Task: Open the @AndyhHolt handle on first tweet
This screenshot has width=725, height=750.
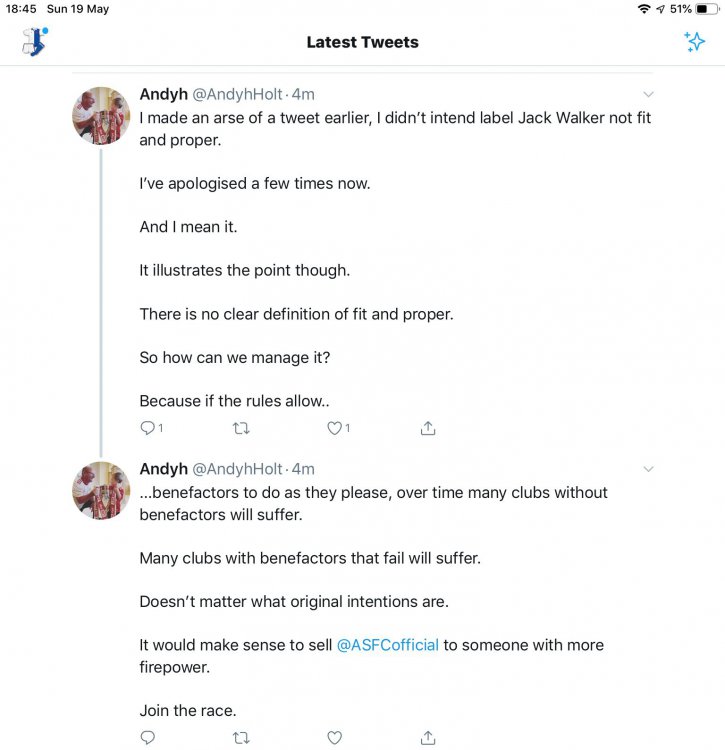Action: point(237,94)
